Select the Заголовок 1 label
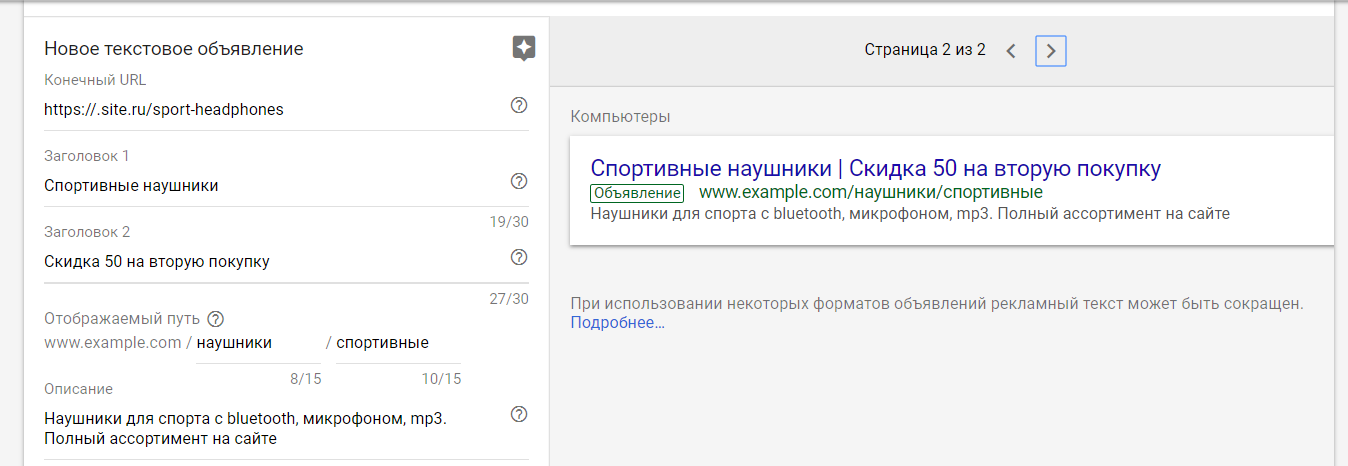The image size is (1348, 466). [x=87, y=156]
